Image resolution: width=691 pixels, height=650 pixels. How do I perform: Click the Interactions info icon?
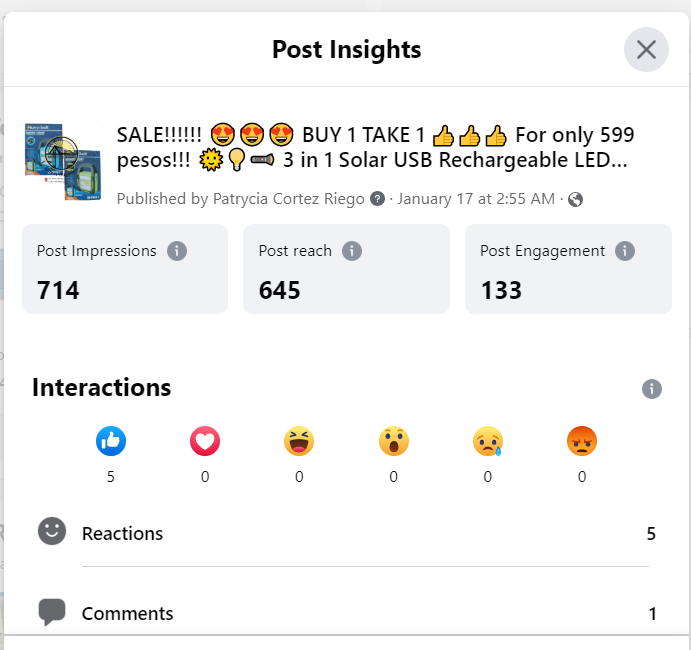click(652, 389)
